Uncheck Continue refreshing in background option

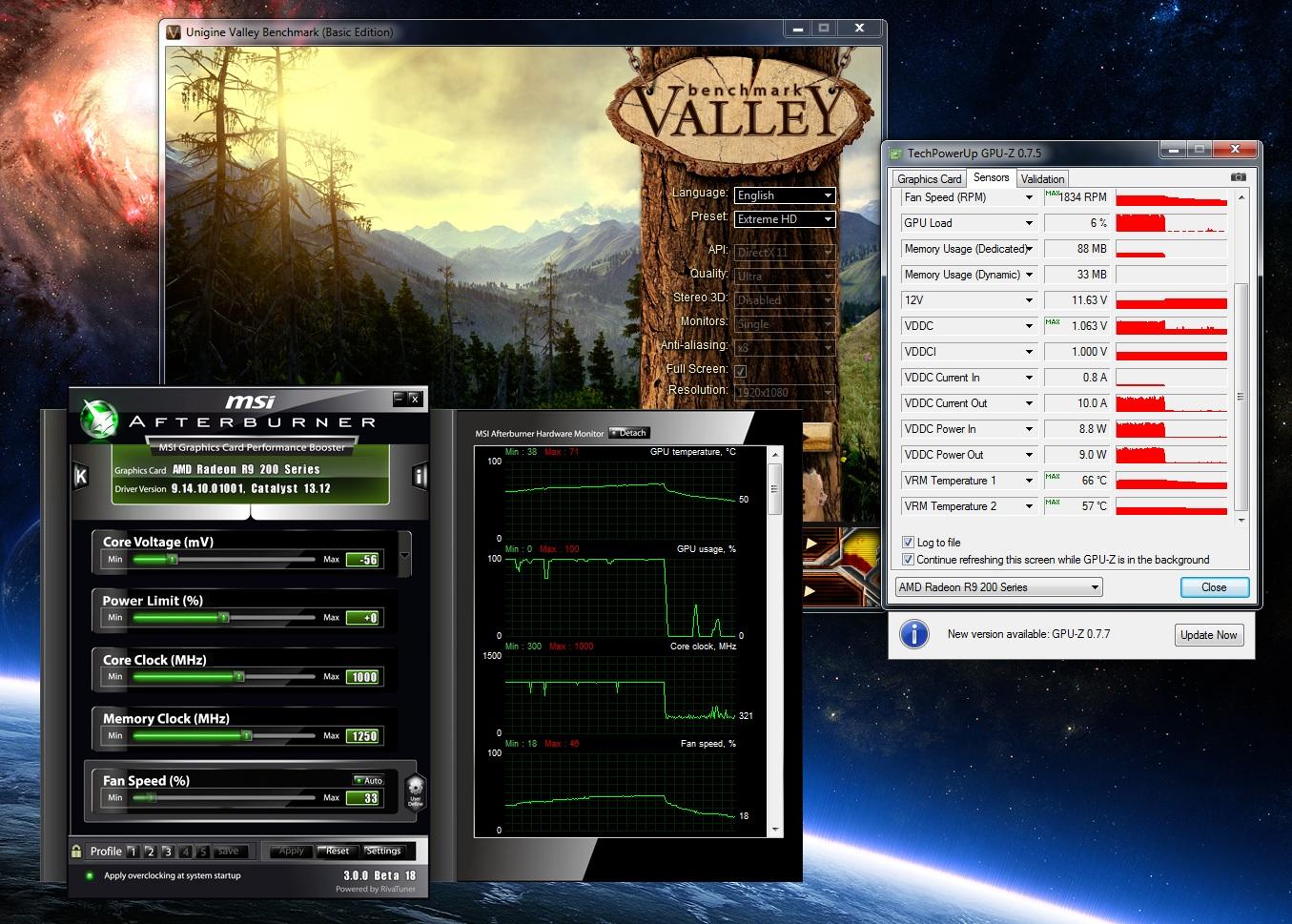coord(908,560)
